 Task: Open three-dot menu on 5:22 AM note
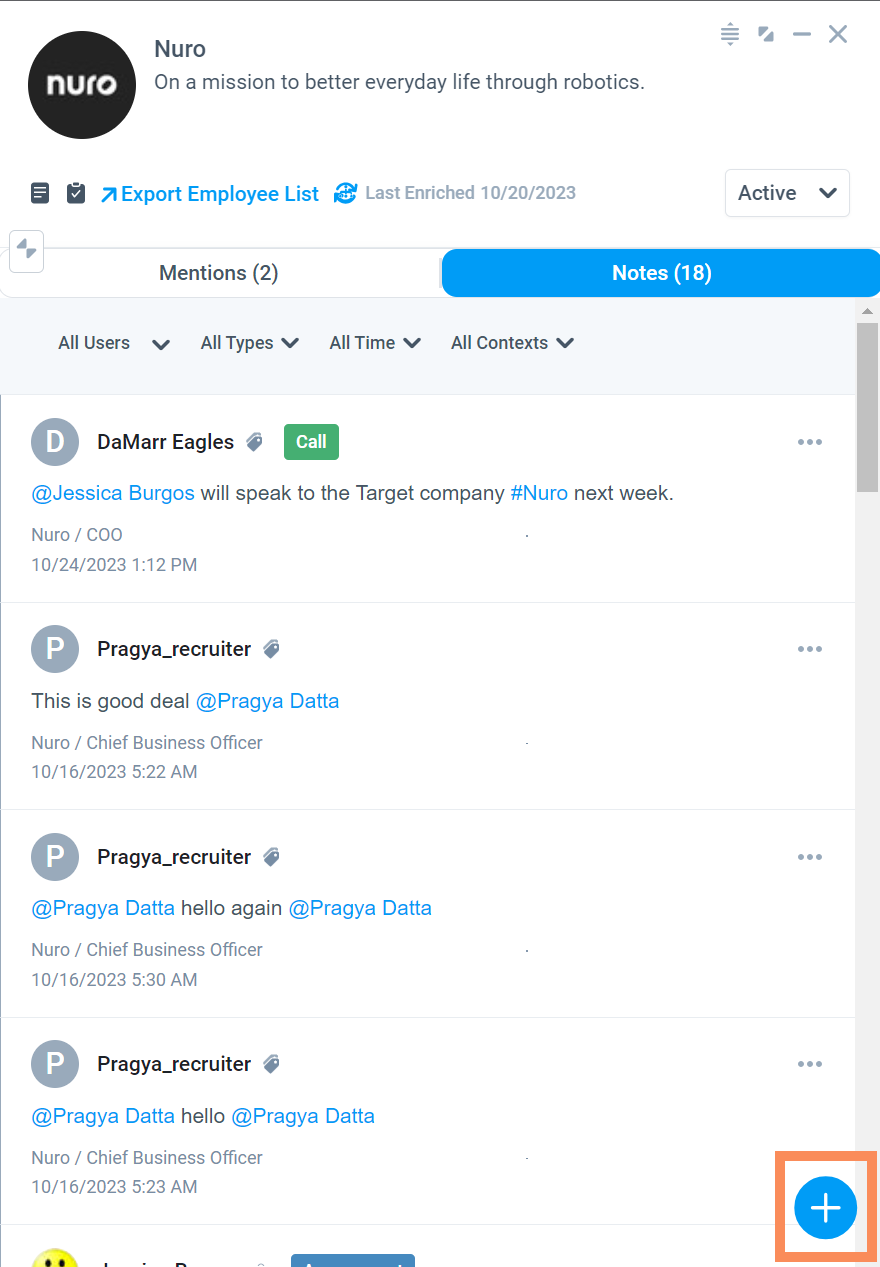pyautogui.click(x=810, y=649)
